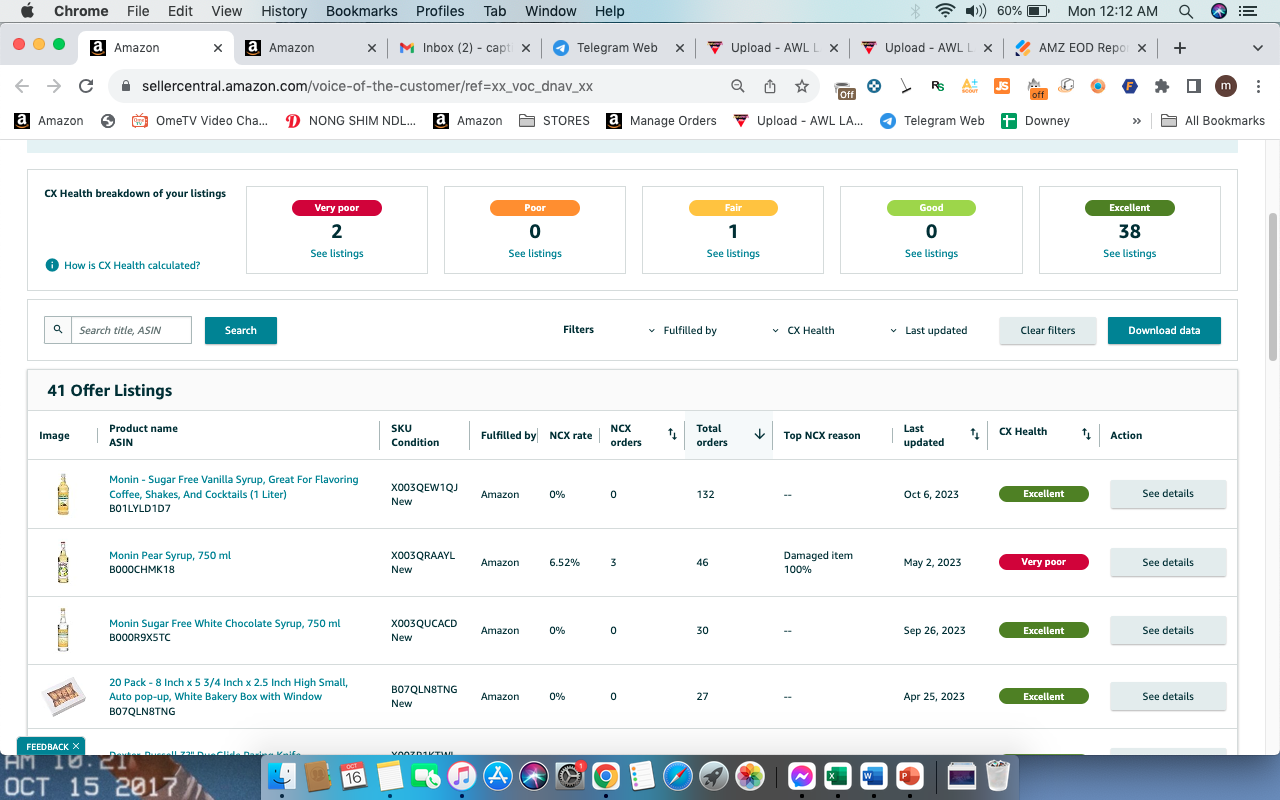
Task: Launch FaceTime from the Dock
Action: [x=426, y=775]
